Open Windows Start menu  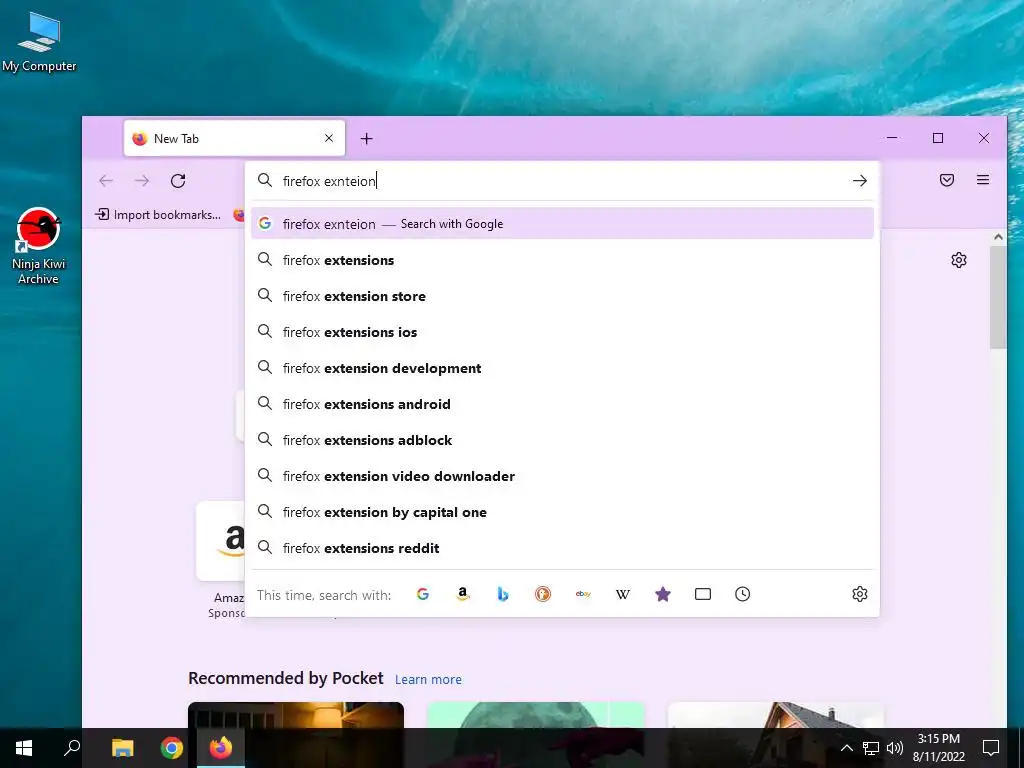tap(24, 748)
